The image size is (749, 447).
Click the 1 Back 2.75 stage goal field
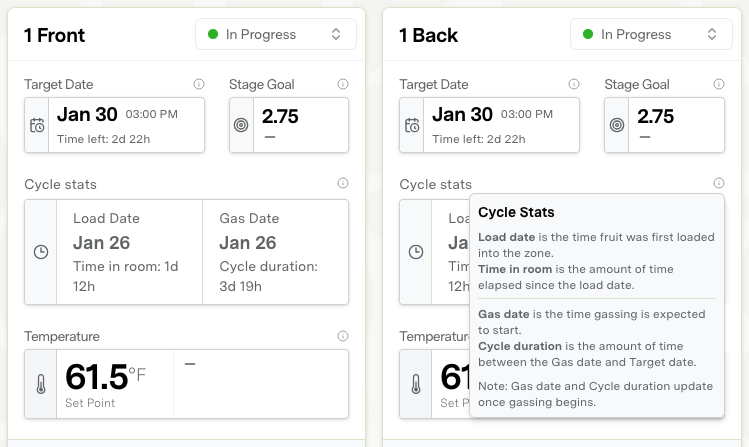tap(675, 124)
